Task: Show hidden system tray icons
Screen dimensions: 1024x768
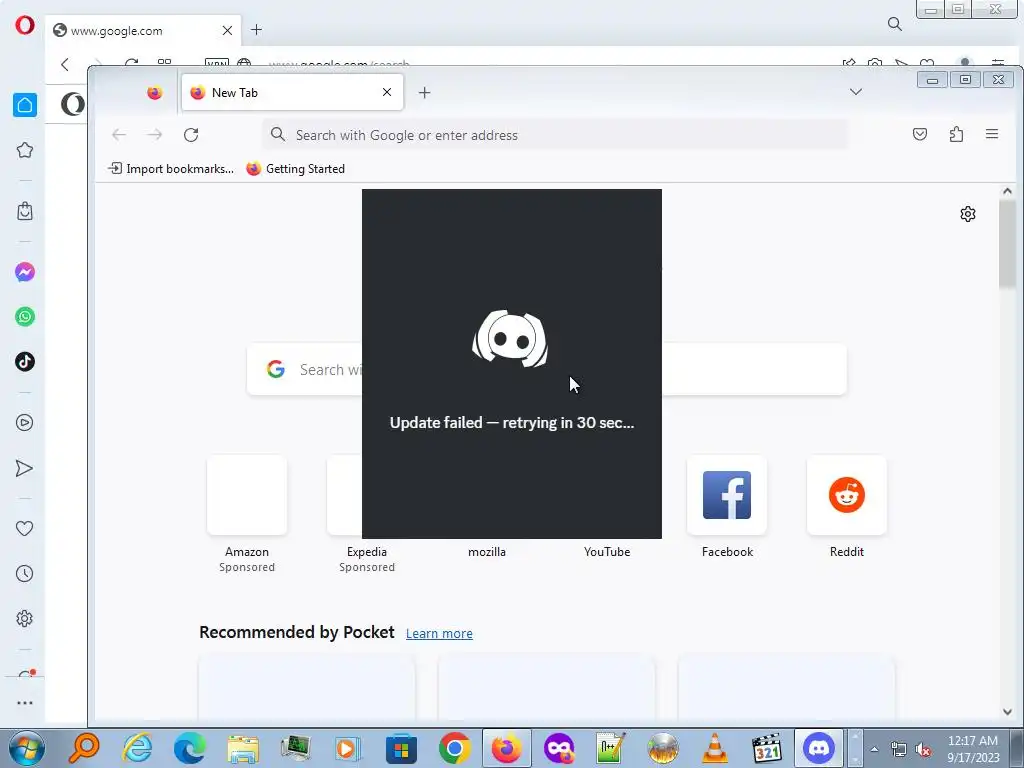Action: [x=874, y=749]
